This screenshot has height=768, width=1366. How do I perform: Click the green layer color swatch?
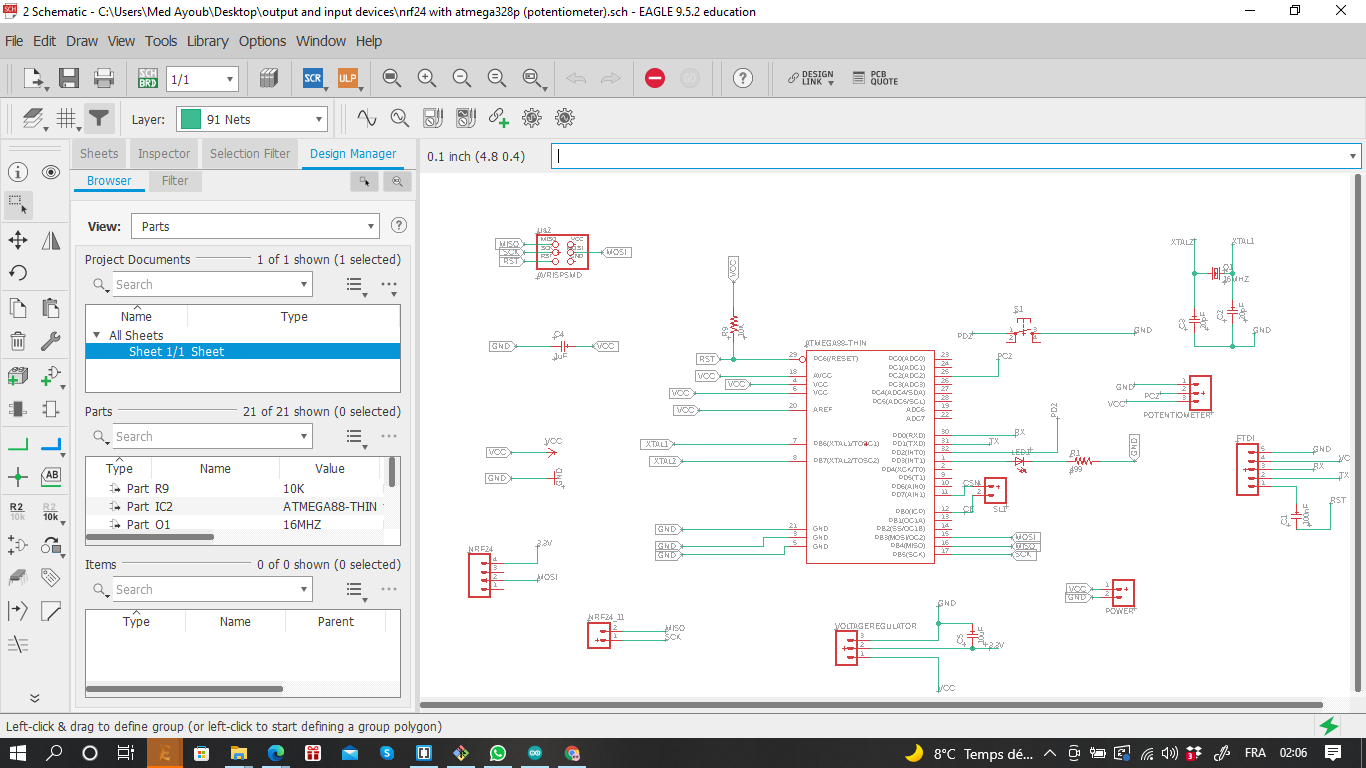[x=190, y=119]
